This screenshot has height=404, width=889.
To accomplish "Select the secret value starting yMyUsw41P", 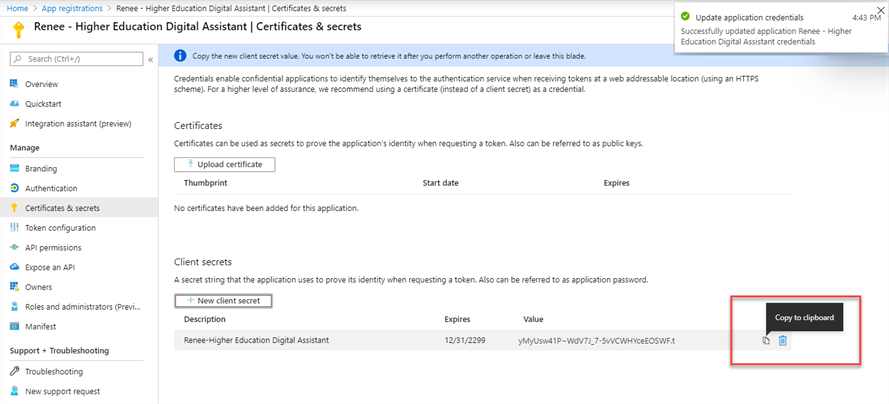I will pyautogui.click(x=596, y=341).
